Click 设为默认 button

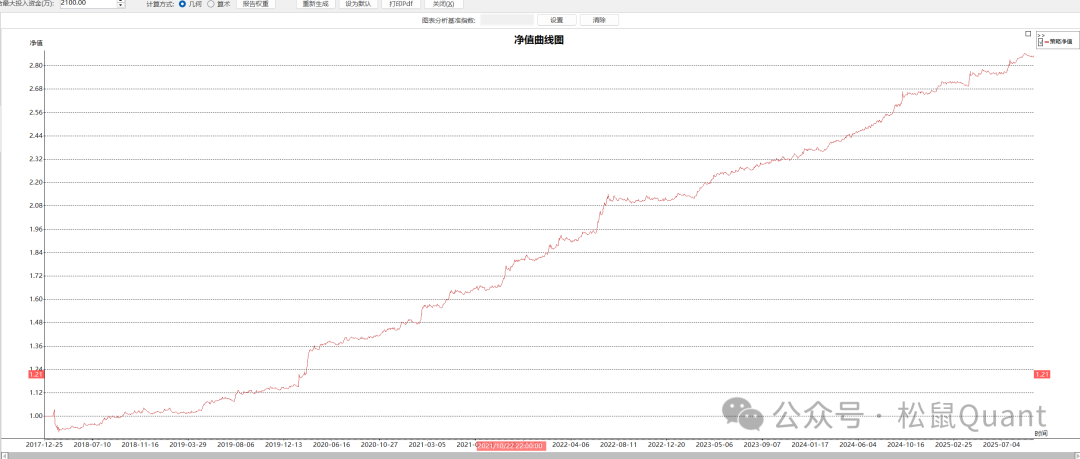(357, 4)
